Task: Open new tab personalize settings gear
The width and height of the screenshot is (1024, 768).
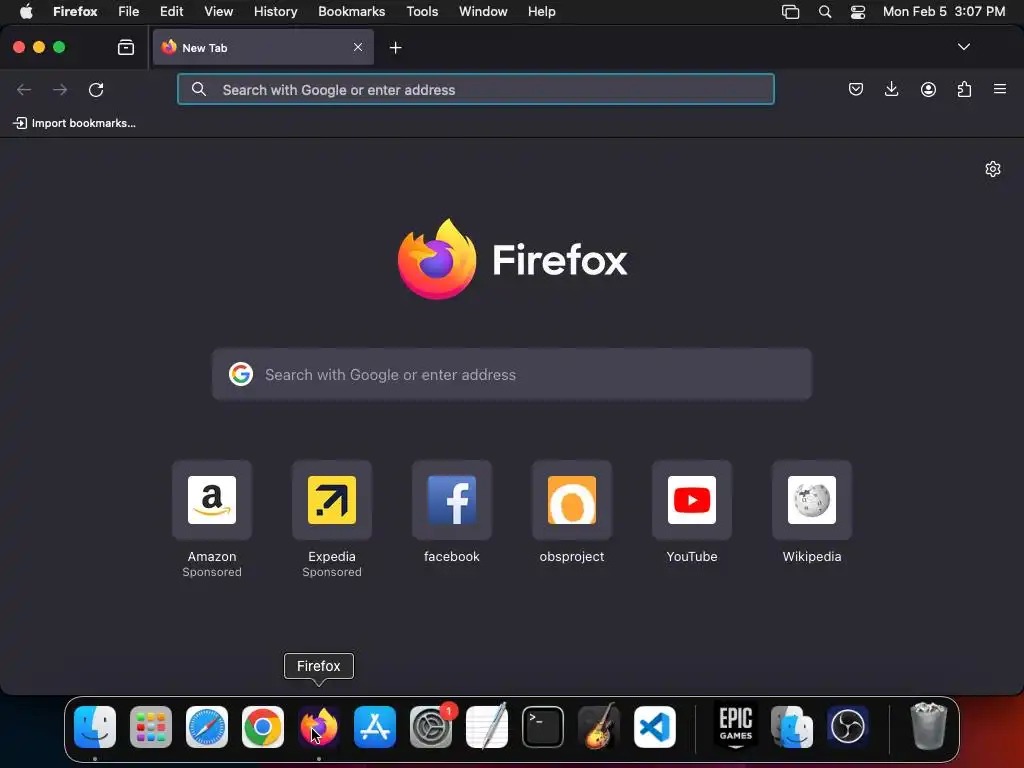Action: pyautogui.click(x=993, y=169)
